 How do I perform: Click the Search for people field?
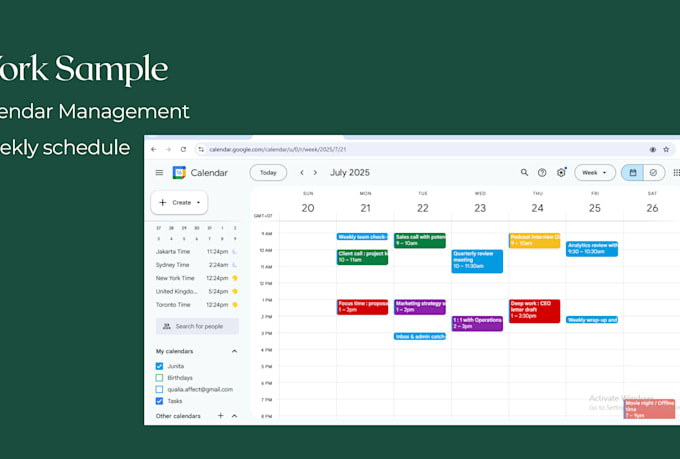[197, 326]
